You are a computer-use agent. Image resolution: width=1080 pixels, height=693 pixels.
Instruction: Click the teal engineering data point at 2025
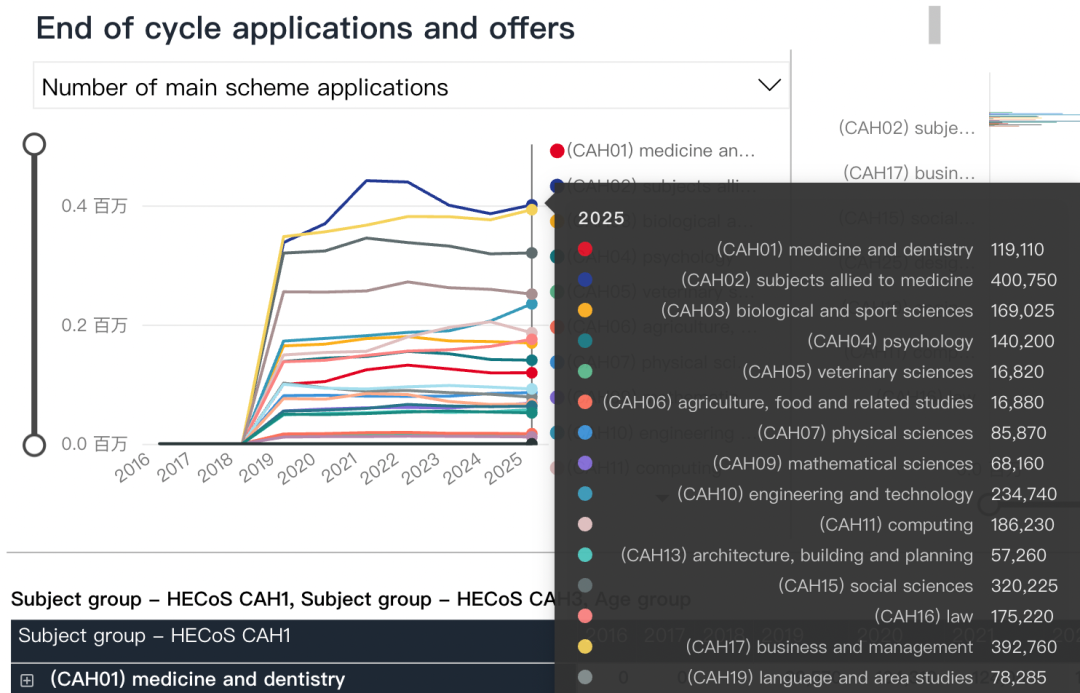532,303
